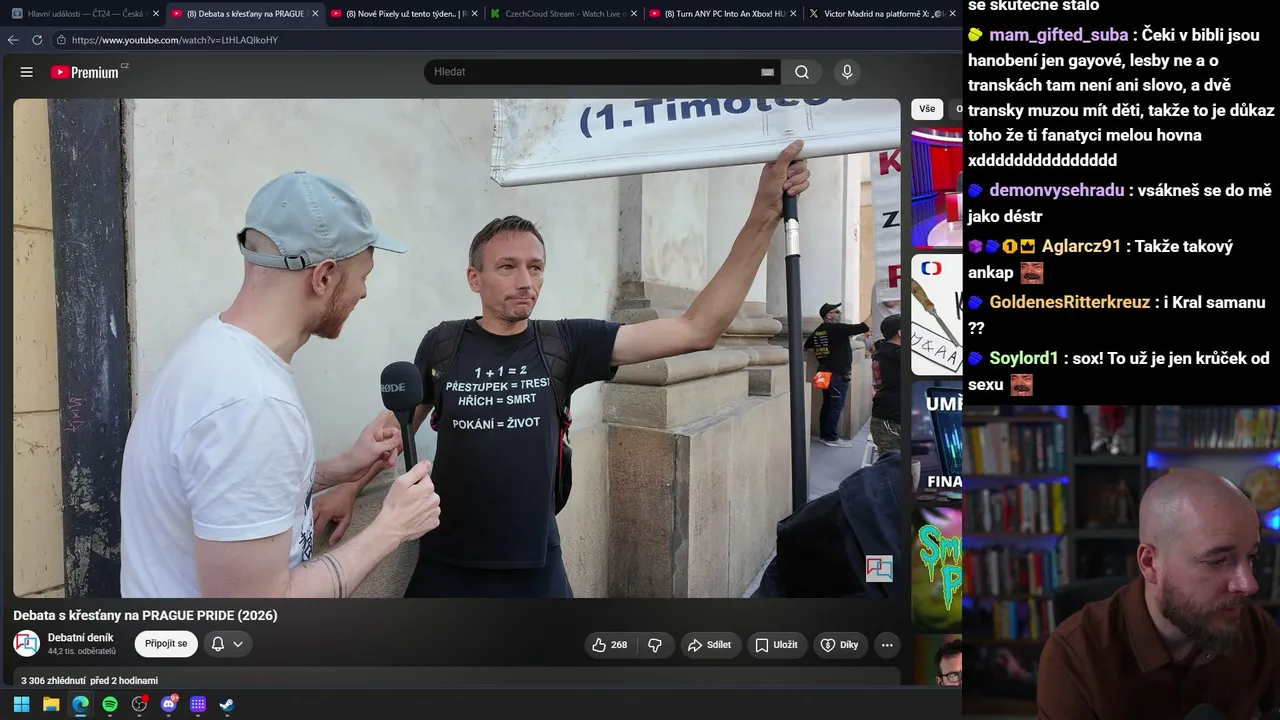
Task: Open File Explorer from the taskbar
Action: (51, 704)
